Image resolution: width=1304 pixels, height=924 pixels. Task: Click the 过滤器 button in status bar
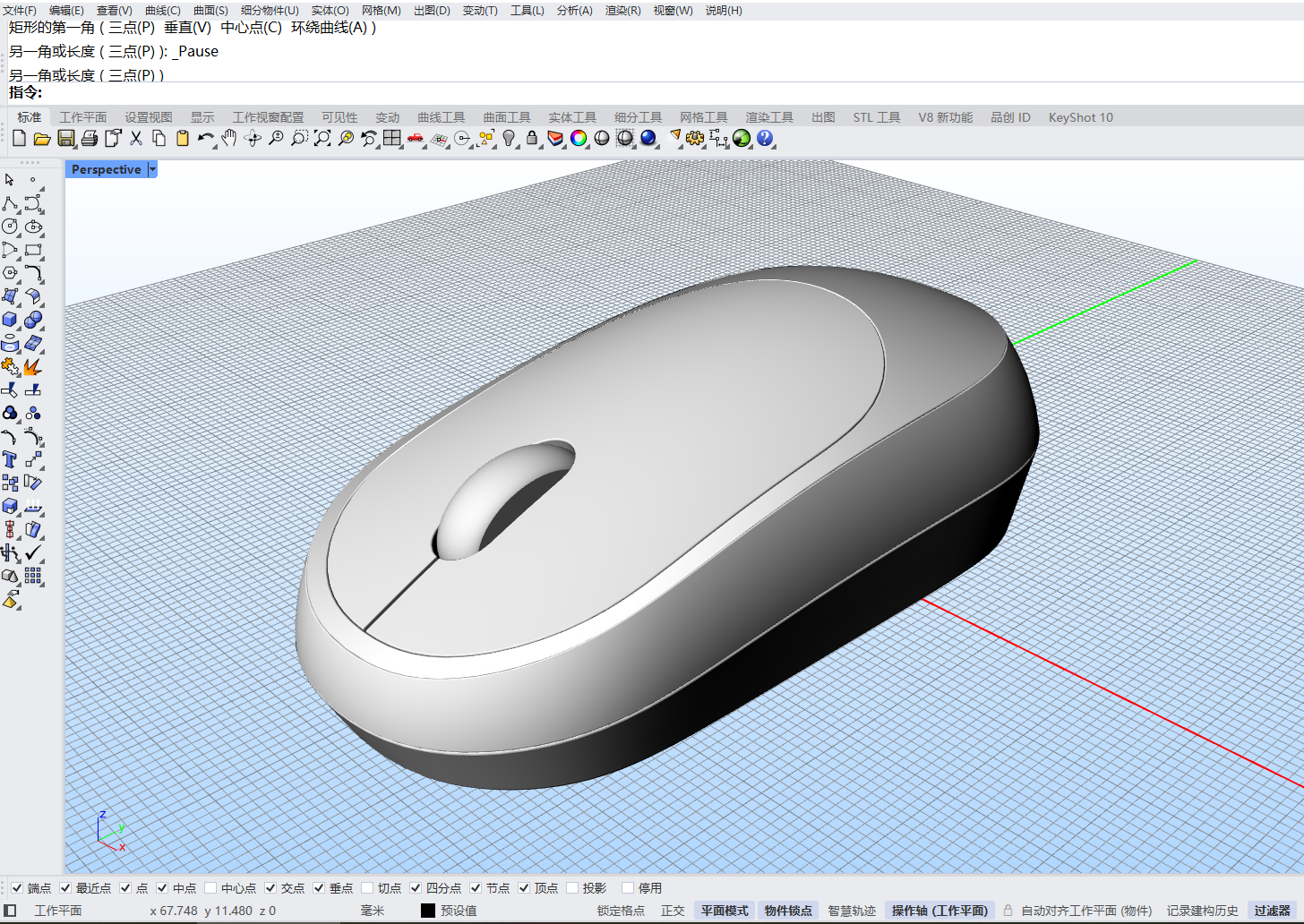[x=1272, y=911]
